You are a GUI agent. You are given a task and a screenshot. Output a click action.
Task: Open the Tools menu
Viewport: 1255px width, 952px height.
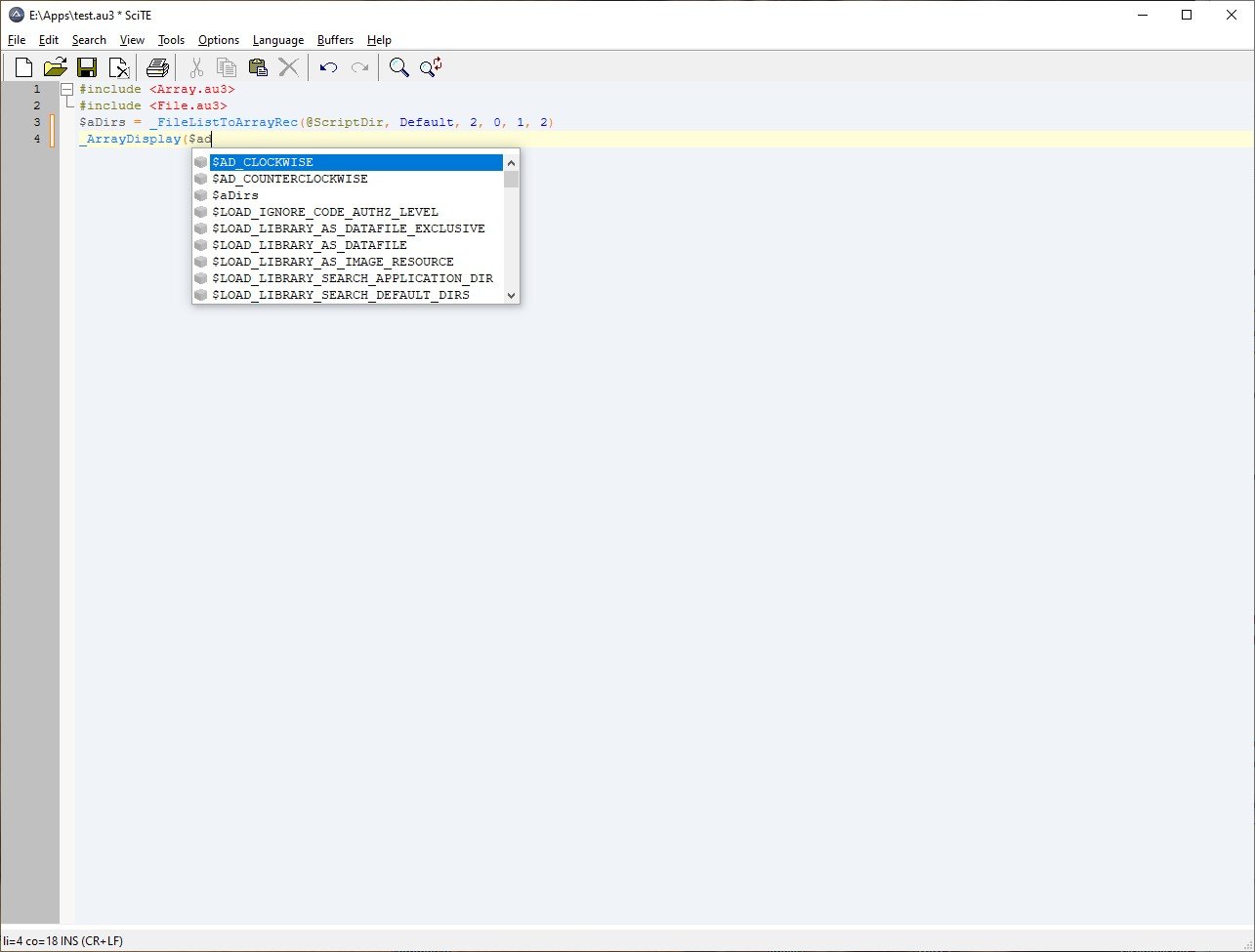coord(171,40)
